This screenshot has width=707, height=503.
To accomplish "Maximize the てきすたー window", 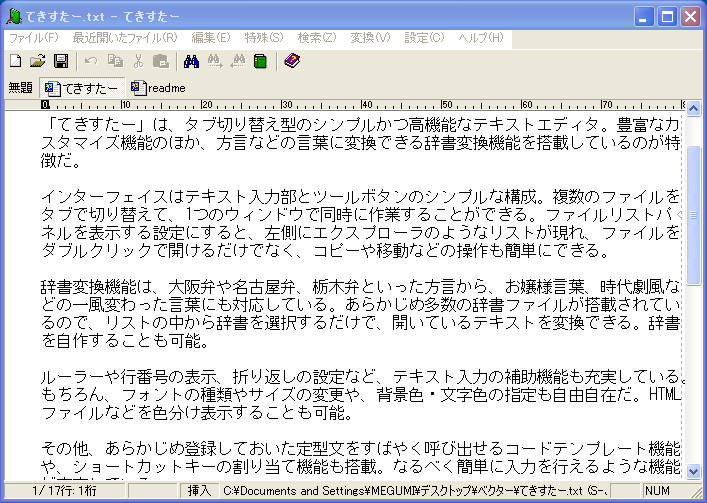I will click(x=667, y=17).
